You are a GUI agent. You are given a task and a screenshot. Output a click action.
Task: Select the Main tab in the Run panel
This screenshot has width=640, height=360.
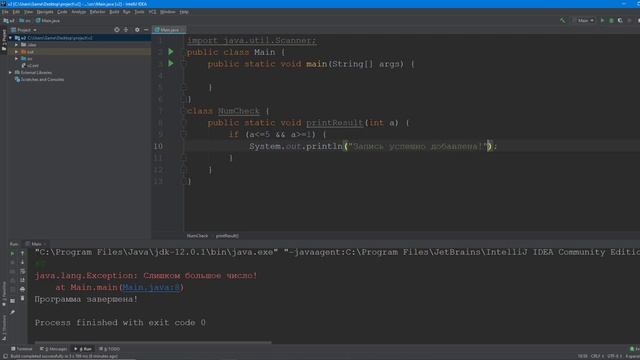tap(36, 244)
